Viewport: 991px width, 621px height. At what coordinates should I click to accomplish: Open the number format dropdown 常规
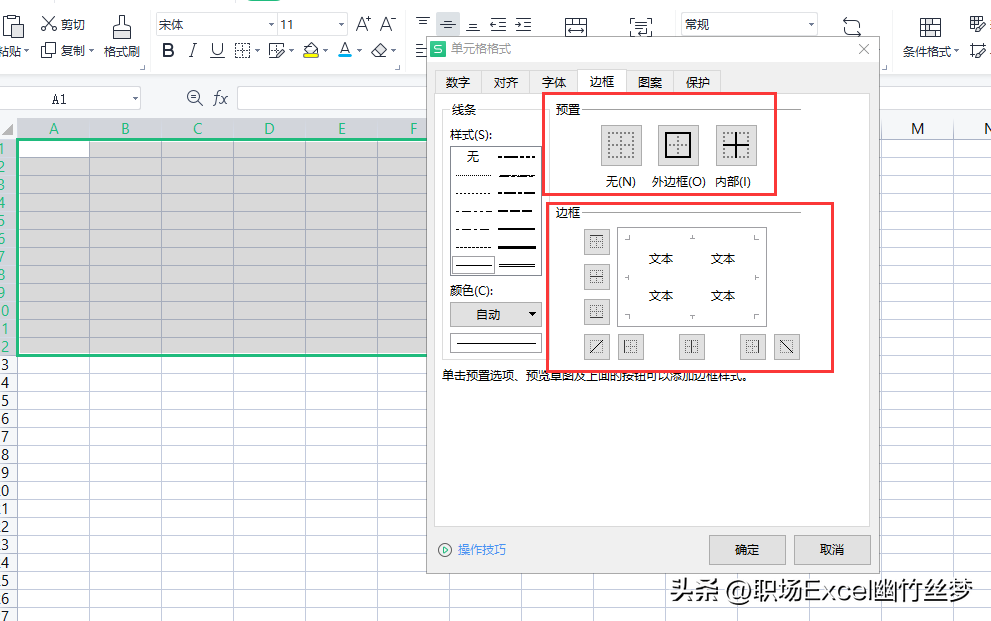(811, 25)
